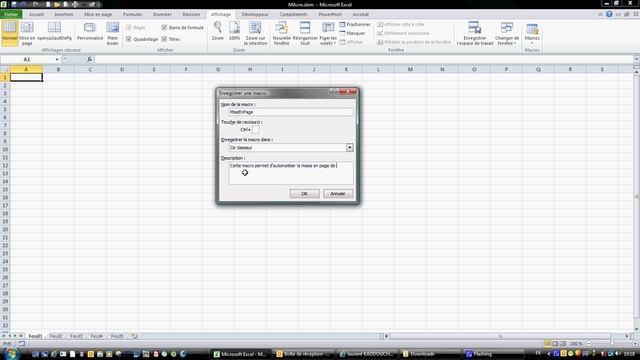Click Masquer window button
Screen dimensions: 640x360
[352, 33]
